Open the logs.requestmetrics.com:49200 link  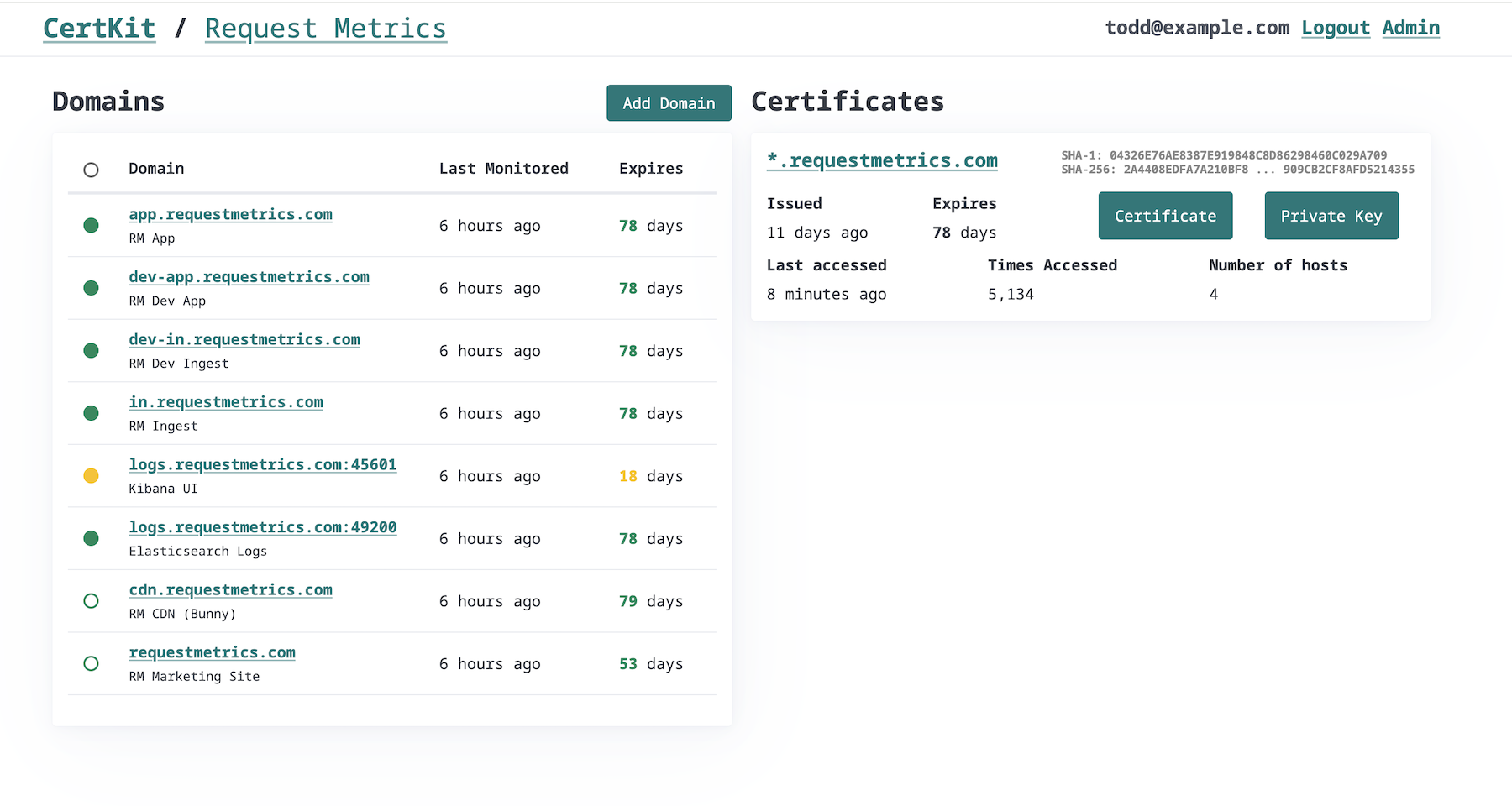(262, 527)
